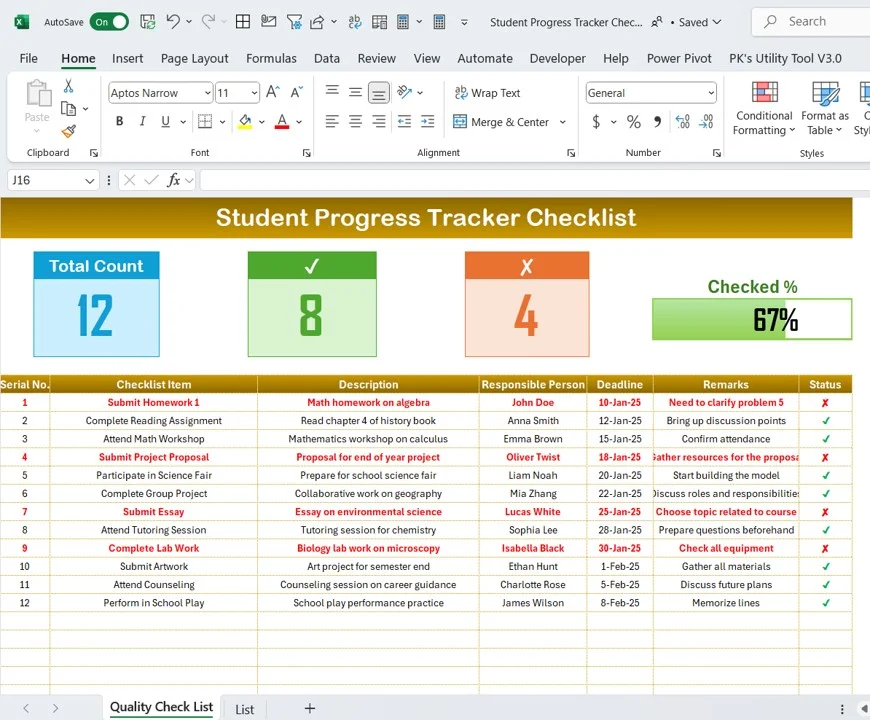Viewport: 870px width, 720px height.
Task: Click the Align Right icon
Action: pos(378,121)
